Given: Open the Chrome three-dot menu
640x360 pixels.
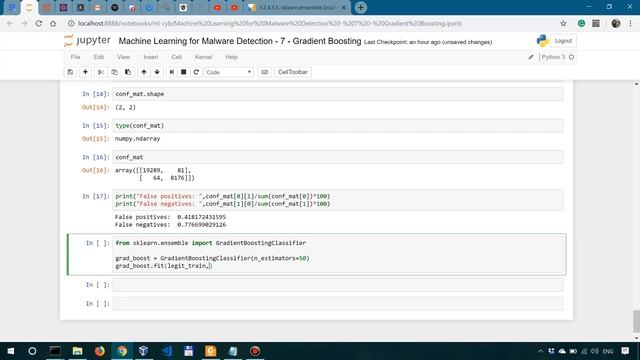Looking at the screenshot, I should click(631, 24).
